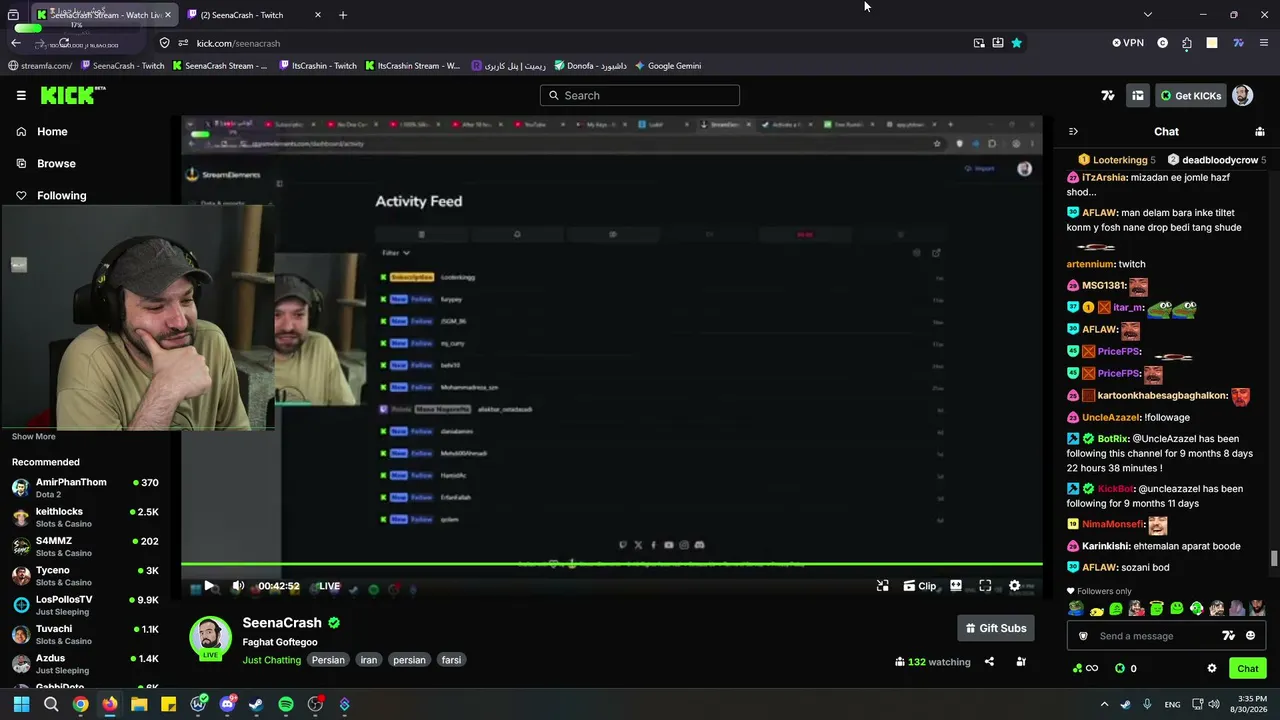The height and width of the screenshot is (720, 1280).
Task: Collapse the chat panel
Action: click(x=1073, y=132)
